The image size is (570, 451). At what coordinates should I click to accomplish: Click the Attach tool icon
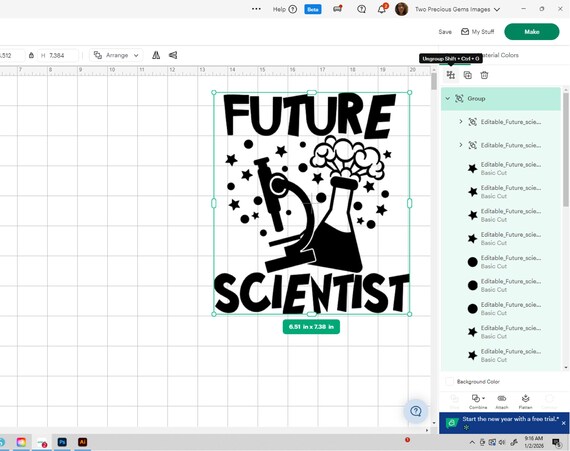(x=502, y=401)
